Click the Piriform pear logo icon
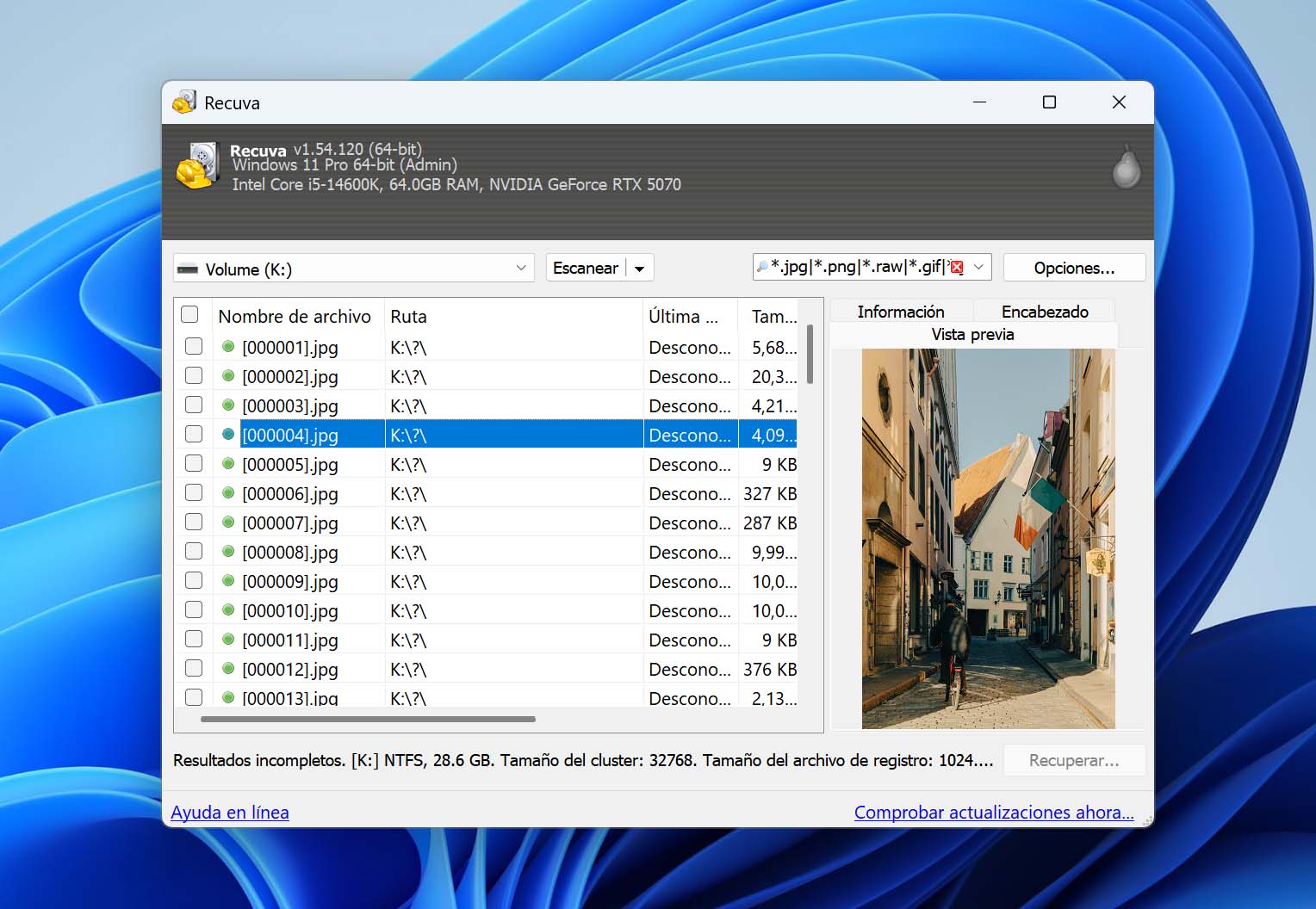1316x909 pixels. click(x=1126, y=166)
